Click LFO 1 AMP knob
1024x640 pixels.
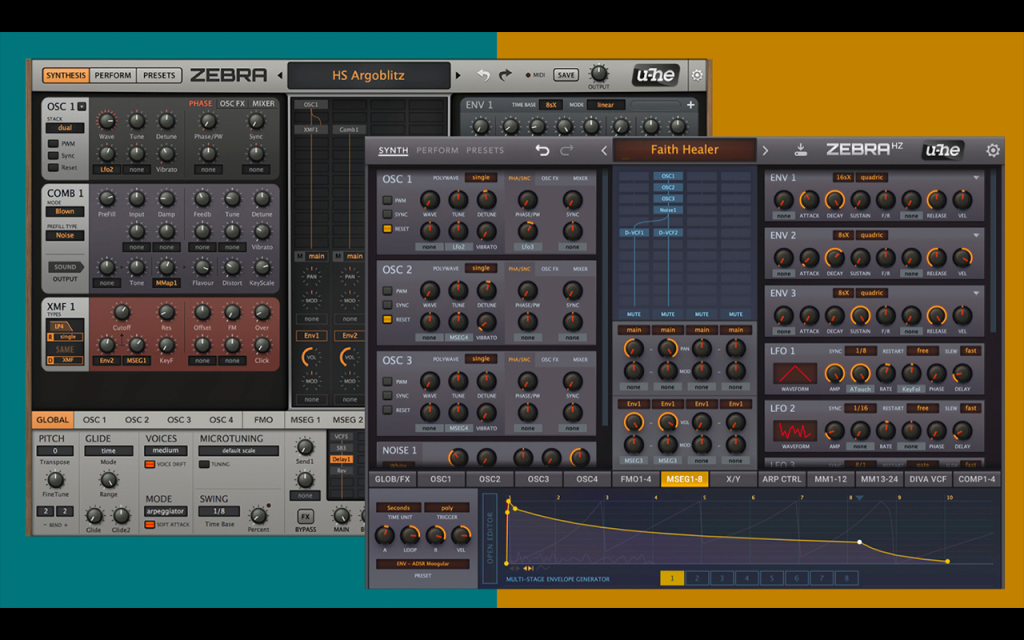[834, 373]
